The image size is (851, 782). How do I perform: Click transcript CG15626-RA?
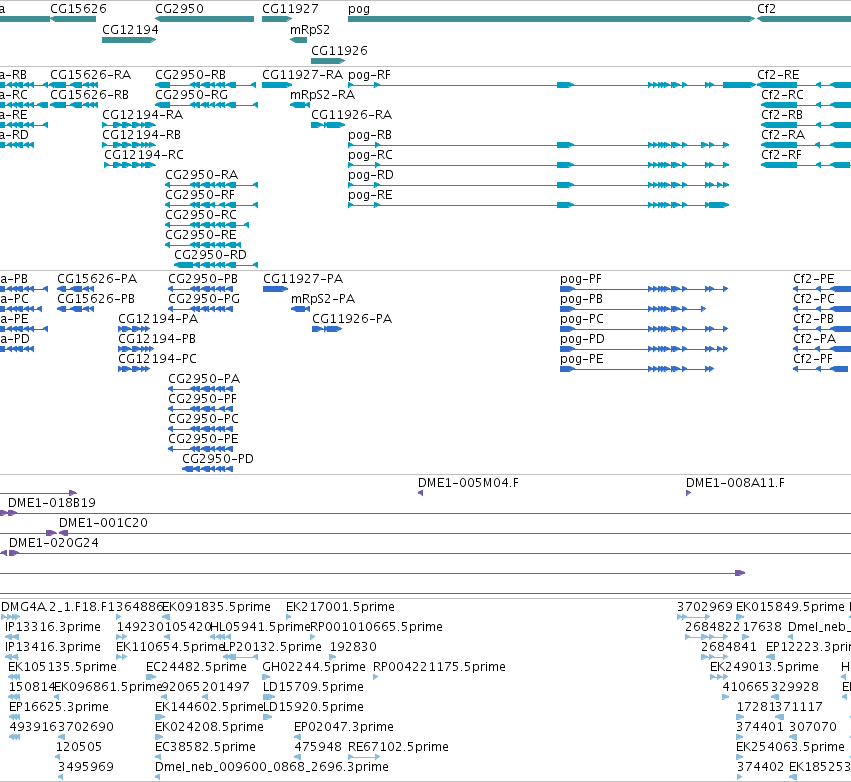click(x=73, y=85)
